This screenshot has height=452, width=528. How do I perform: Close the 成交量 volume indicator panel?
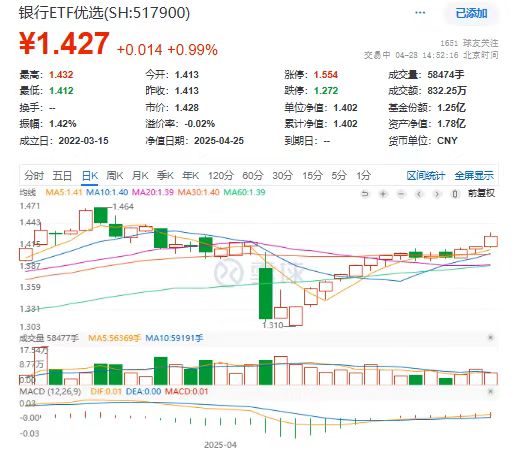coord(490,337)
